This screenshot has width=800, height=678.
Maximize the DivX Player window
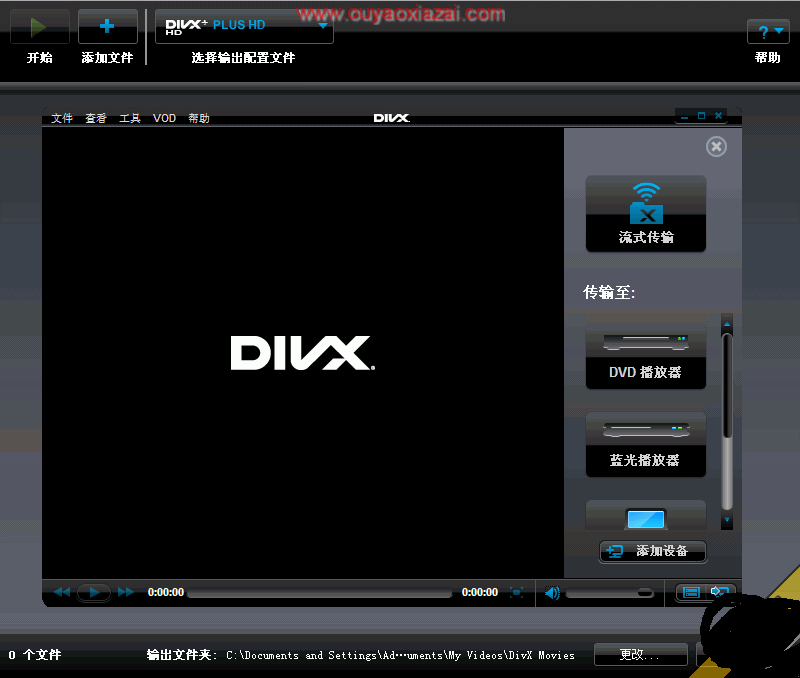(x=702, y=116)
